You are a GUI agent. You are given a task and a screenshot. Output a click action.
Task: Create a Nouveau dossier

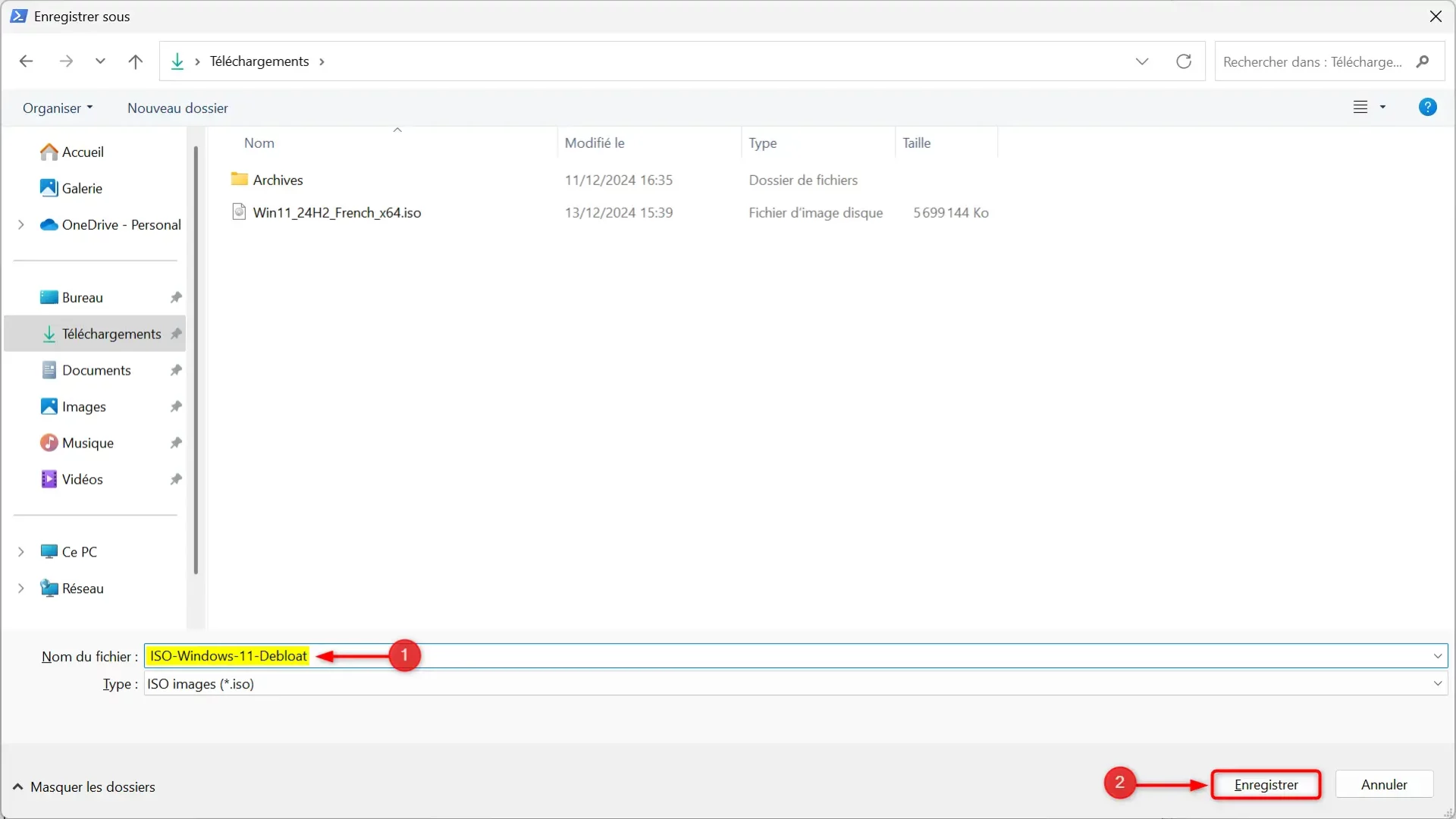pos(177,108)
